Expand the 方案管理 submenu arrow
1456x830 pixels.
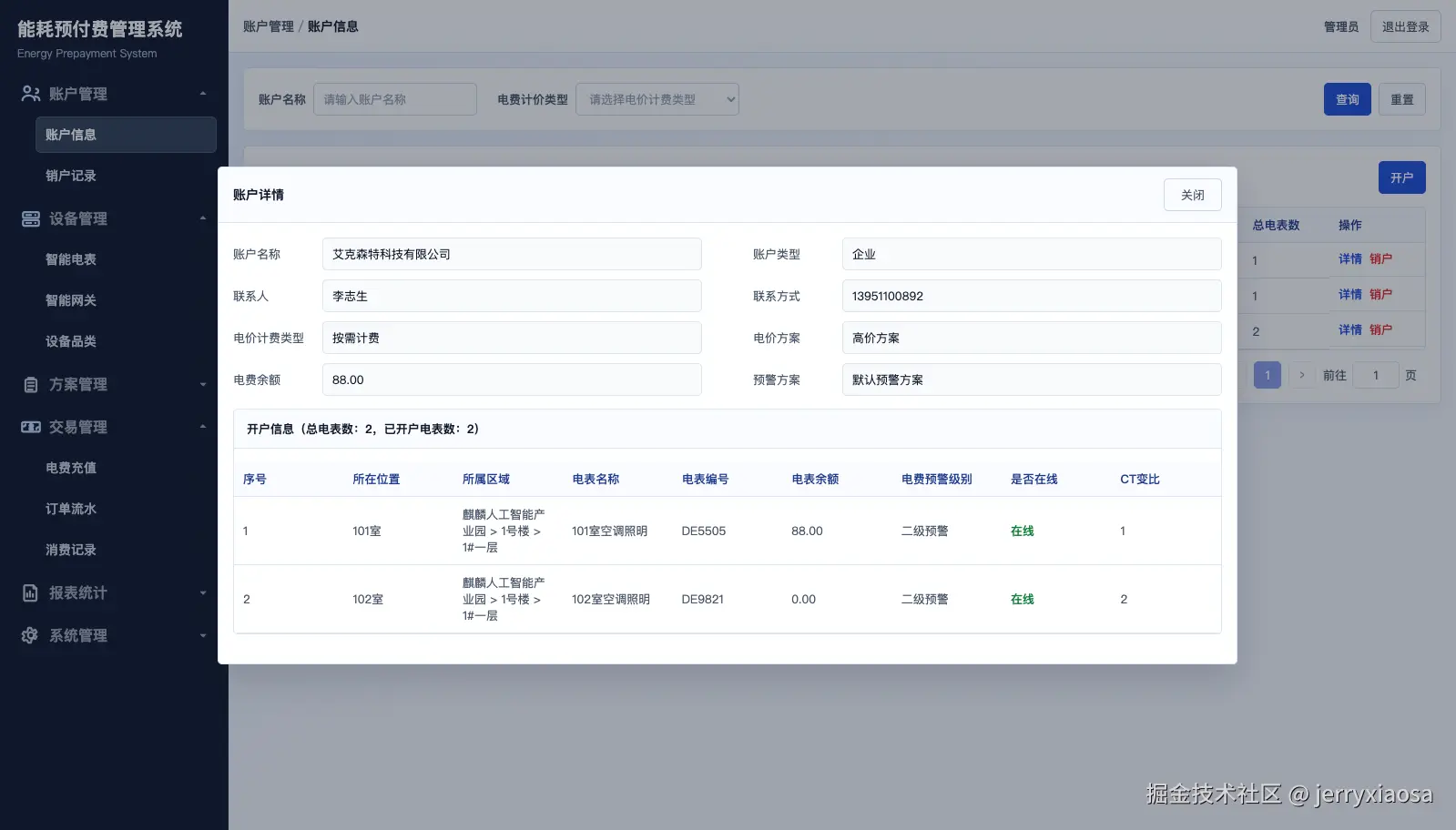[202, 385]
